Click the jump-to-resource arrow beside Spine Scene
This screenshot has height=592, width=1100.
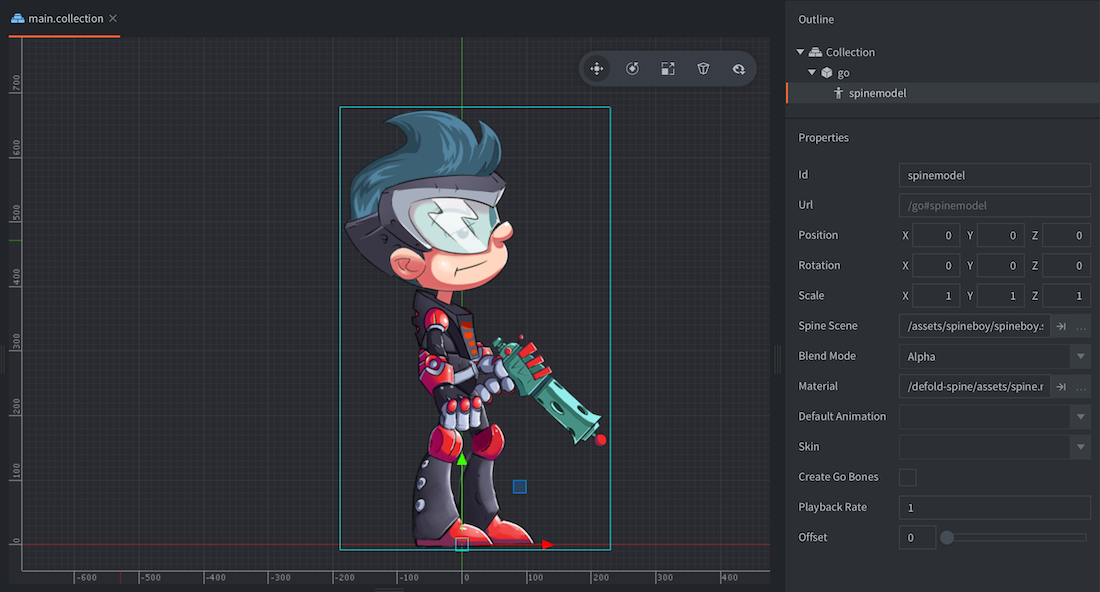1062,326
